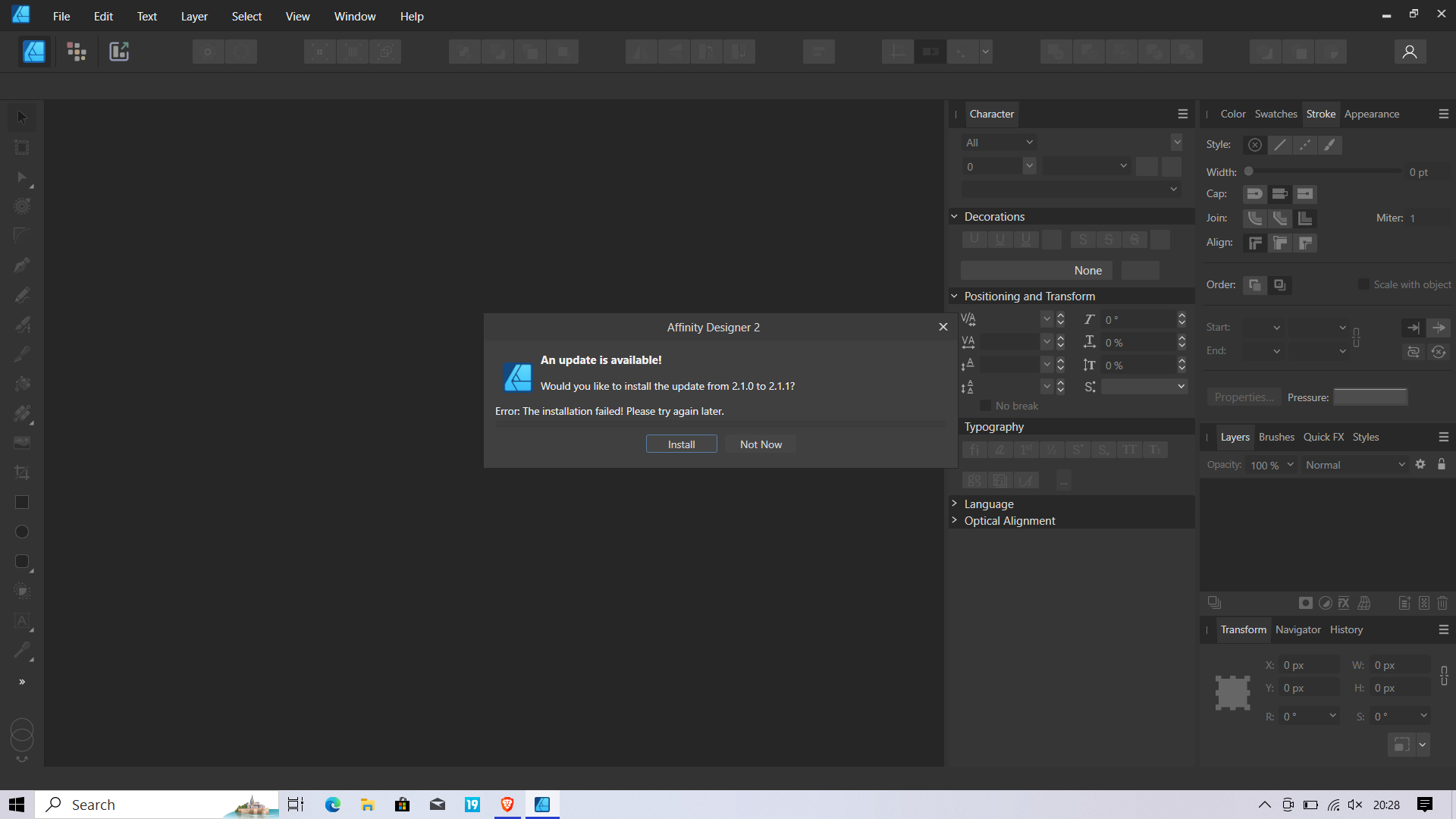Select the Node tool
The height and width of the screenshot is (819, 1456).
click(22, 177)
